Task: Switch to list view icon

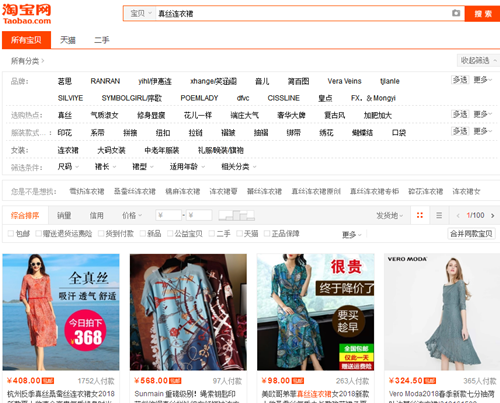Action: tap(439, 215)
